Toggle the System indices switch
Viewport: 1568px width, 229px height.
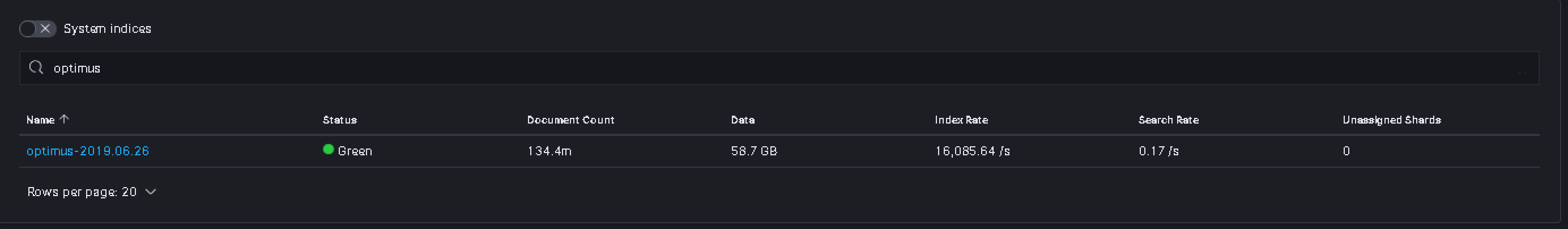pos(37,28)
